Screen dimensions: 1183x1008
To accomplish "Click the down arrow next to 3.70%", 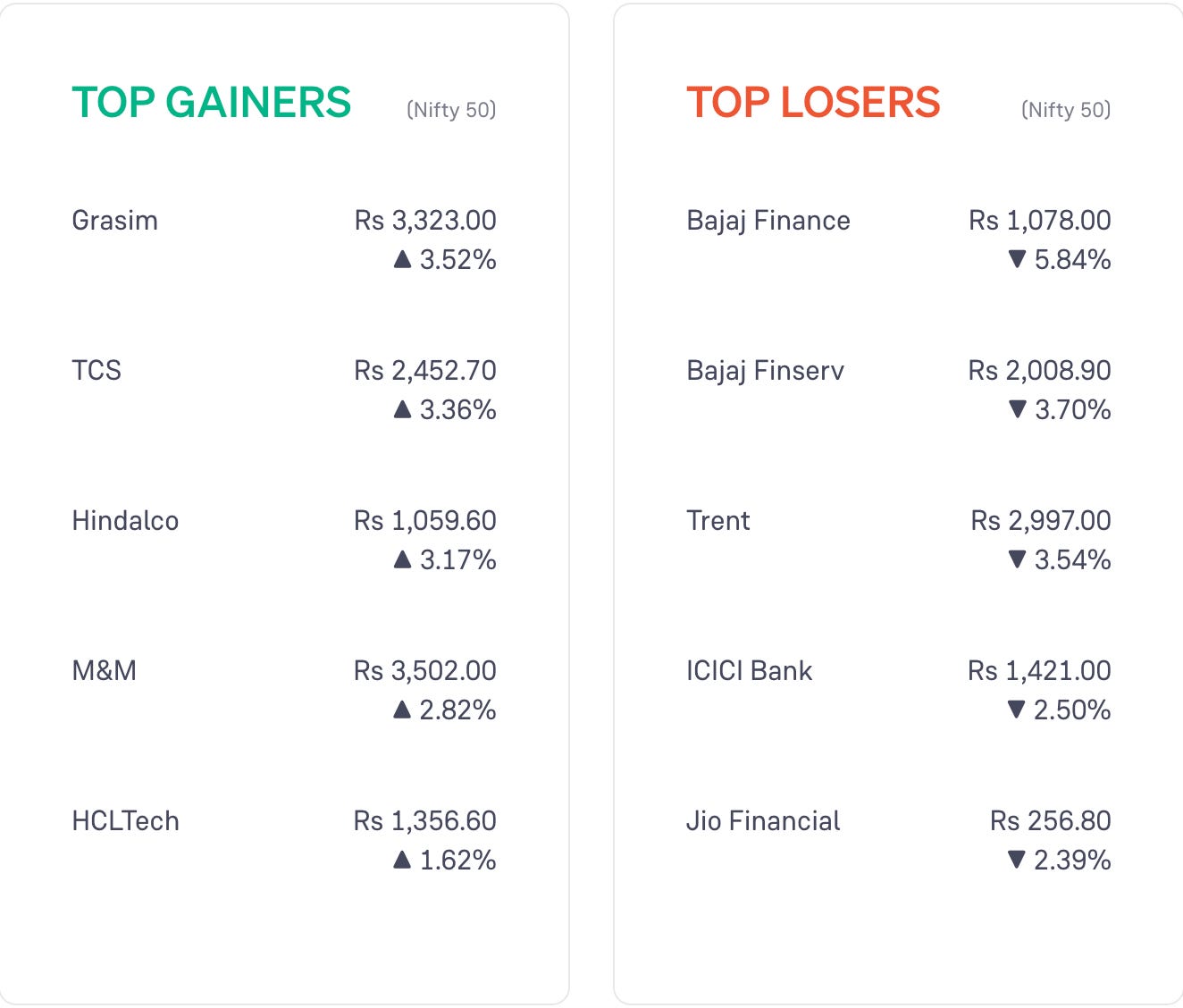I will (1017, 409).
